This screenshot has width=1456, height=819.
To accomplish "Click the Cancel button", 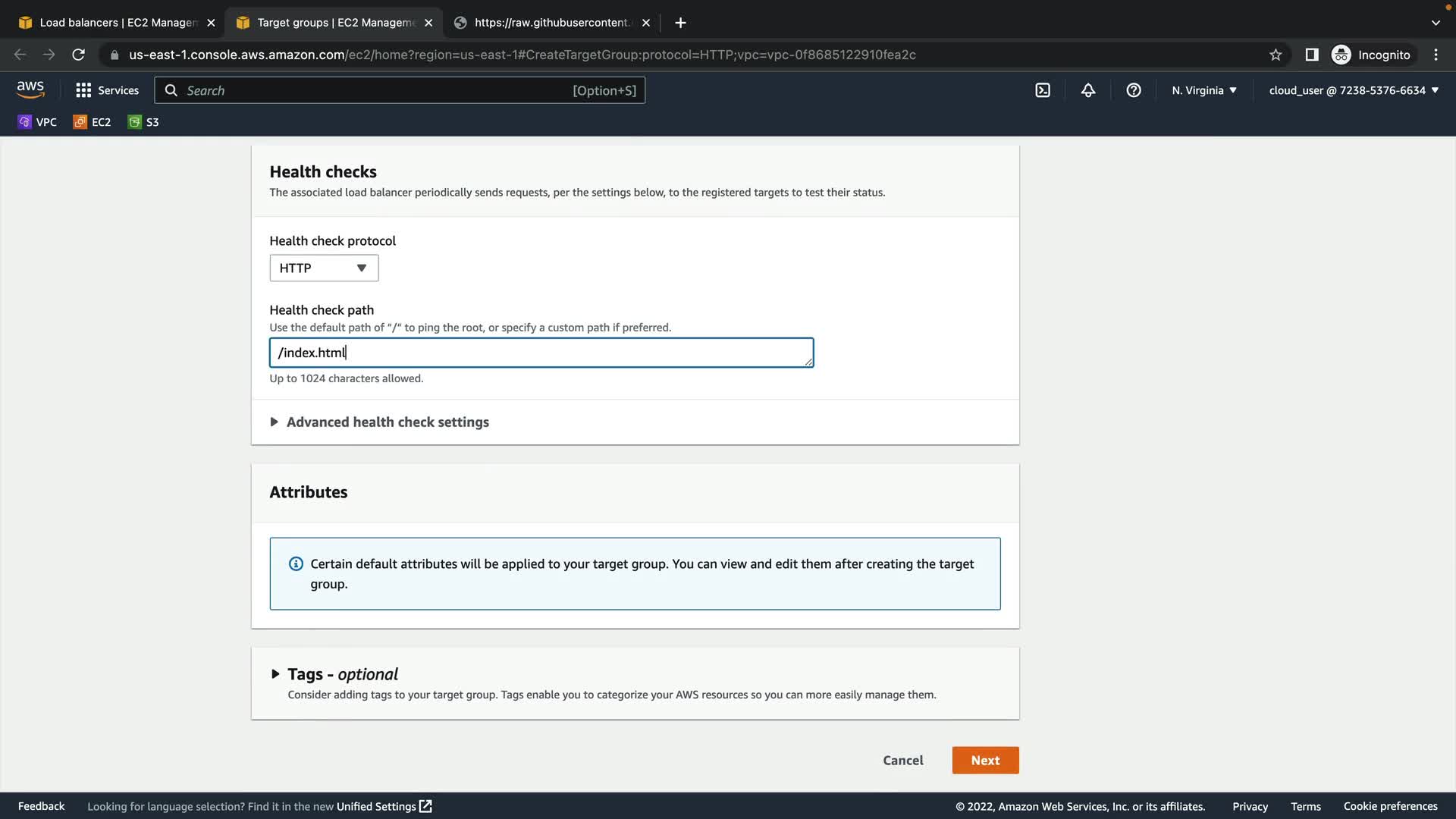I will coord(902,761).
